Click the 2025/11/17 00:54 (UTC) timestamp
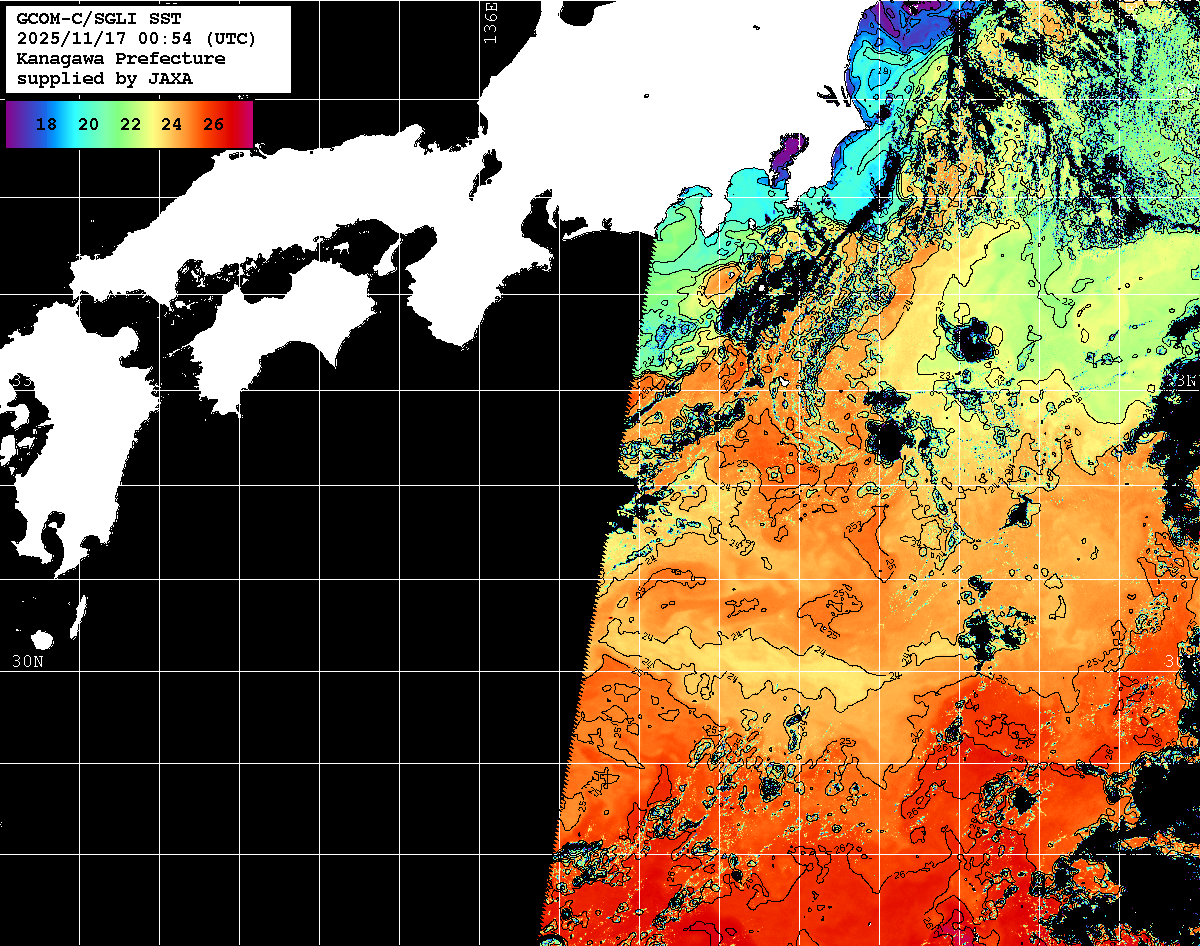 pyautogui.click(x=136, y=38)
